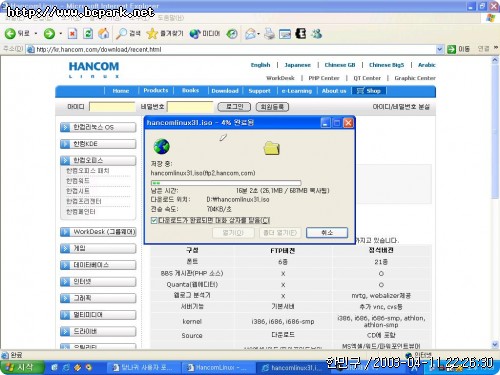This screenshot has height=375, width=500.
Task: Open the Home navigation tab
Action: 121,91
